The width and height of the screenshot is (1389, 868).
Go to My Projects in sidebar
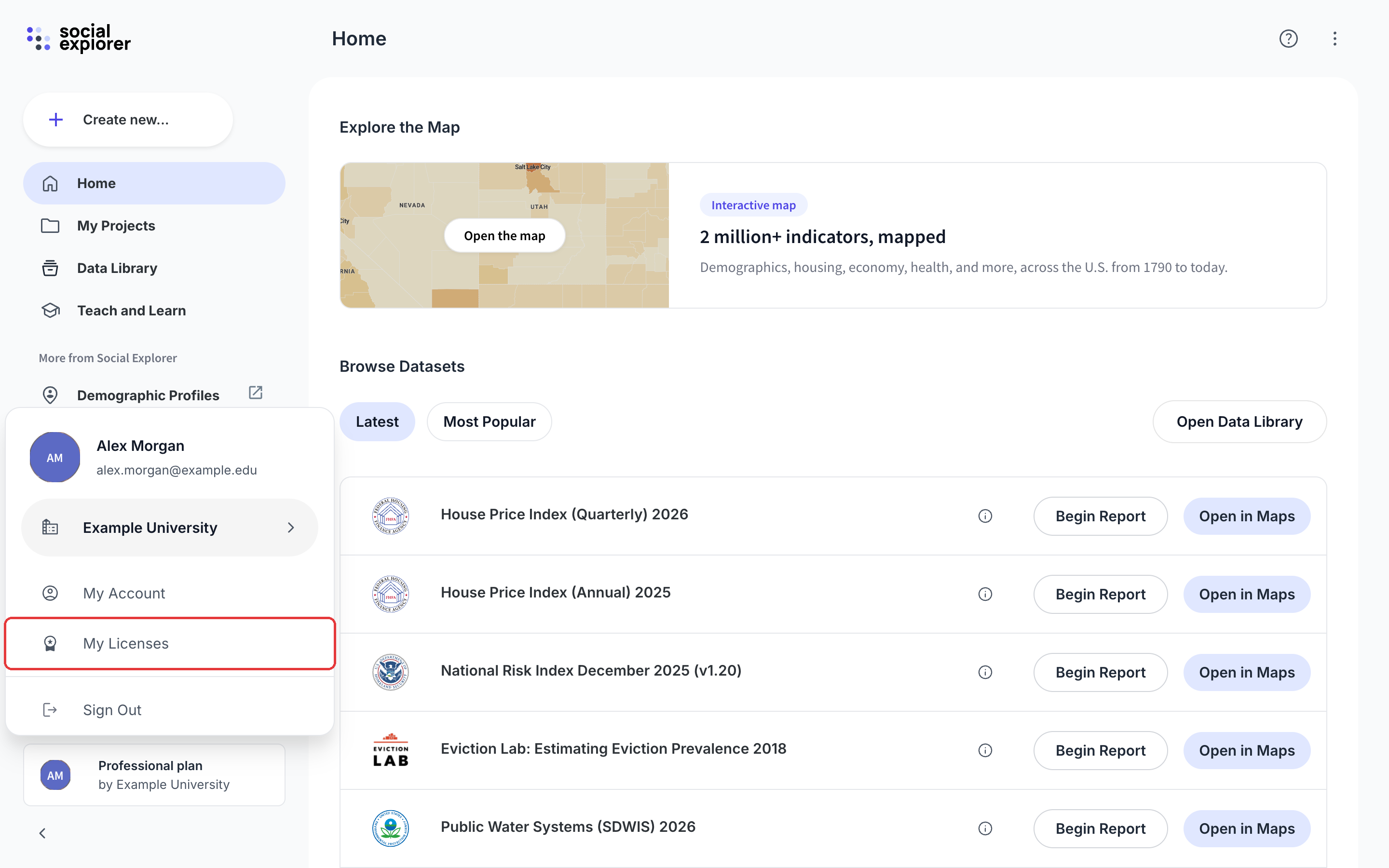click(x=154, y=226)
